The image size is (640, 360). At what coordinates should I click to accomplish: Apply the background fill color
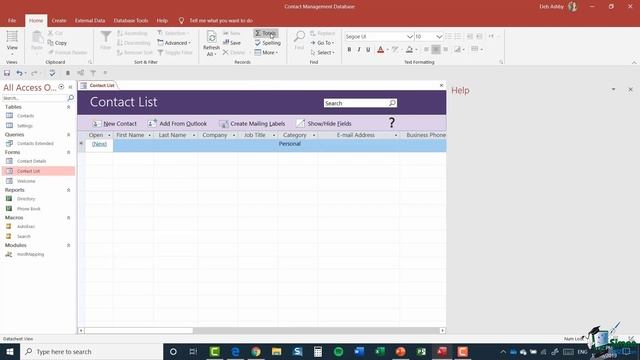(409, 49)
